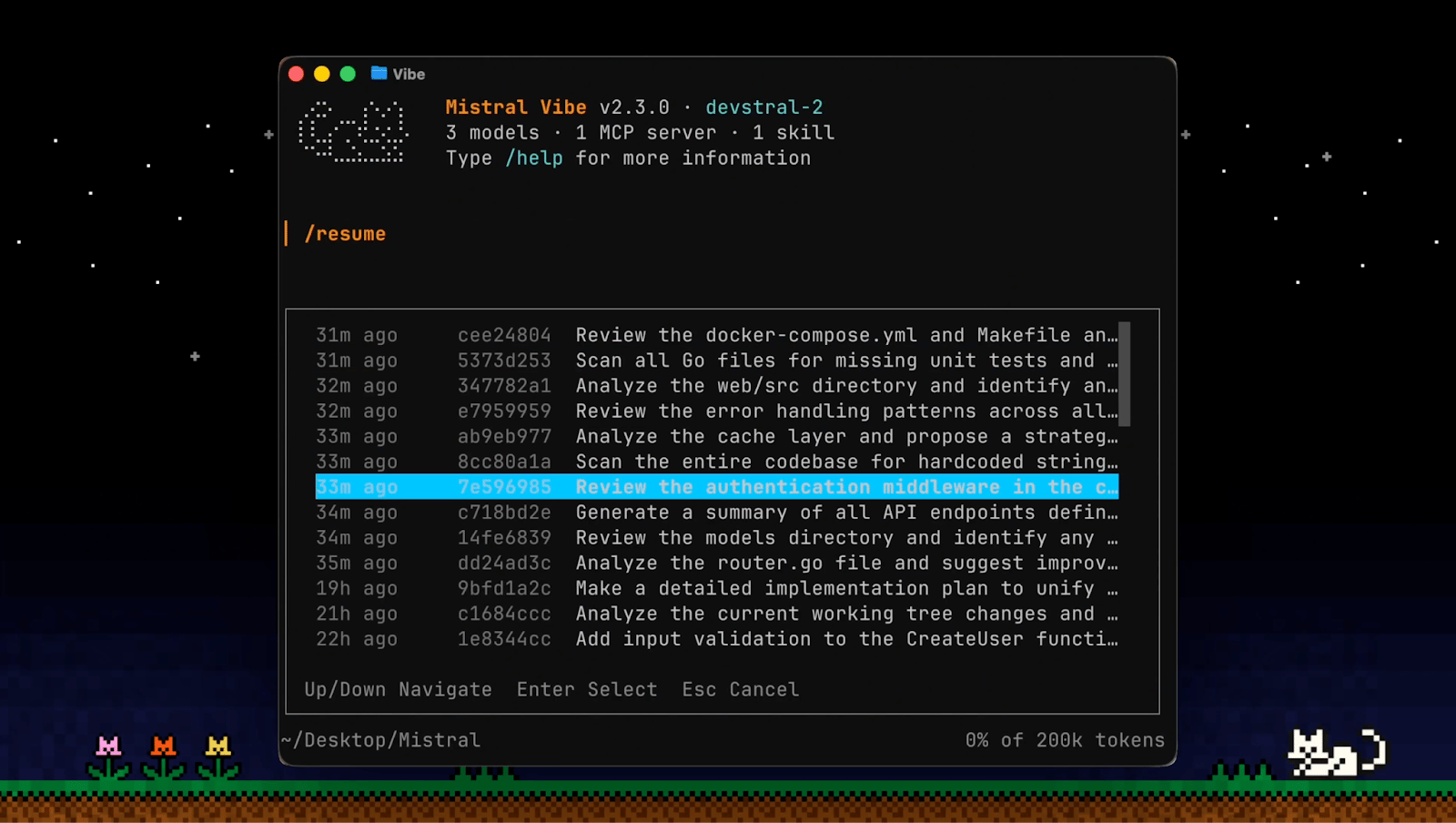Click the 3 models count text
1456x823 pixels.
point(492,133)
